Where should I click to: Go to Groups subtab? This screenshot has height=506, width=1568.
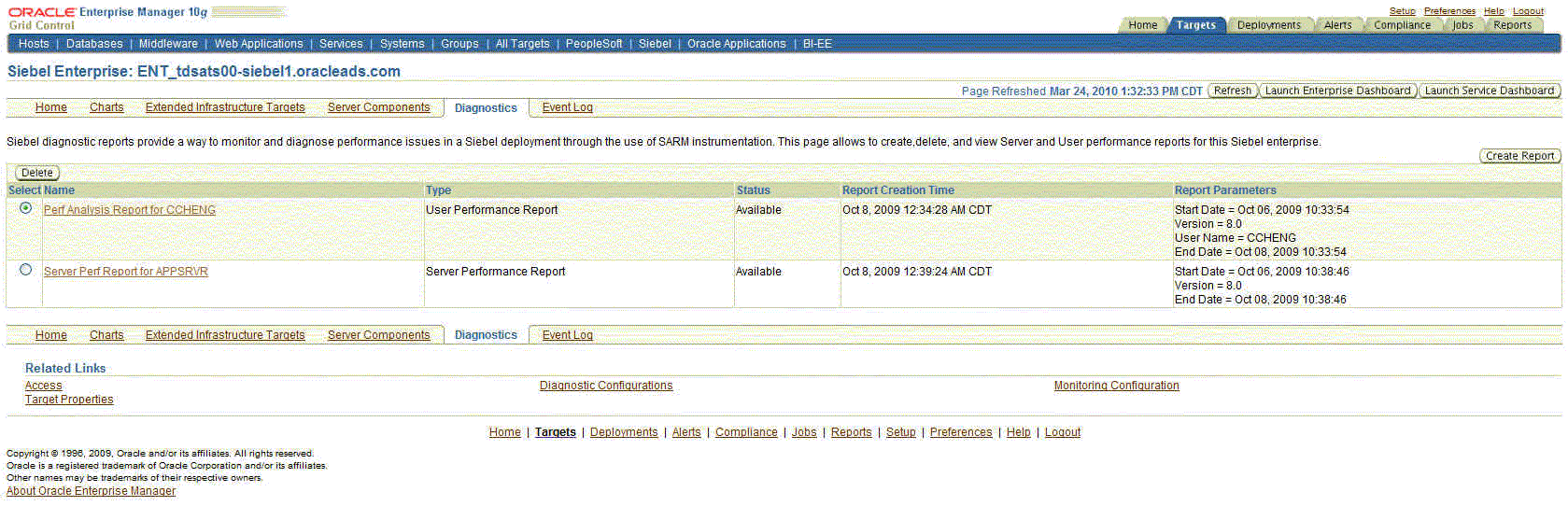pyautogui.click(x=459, y=44)
